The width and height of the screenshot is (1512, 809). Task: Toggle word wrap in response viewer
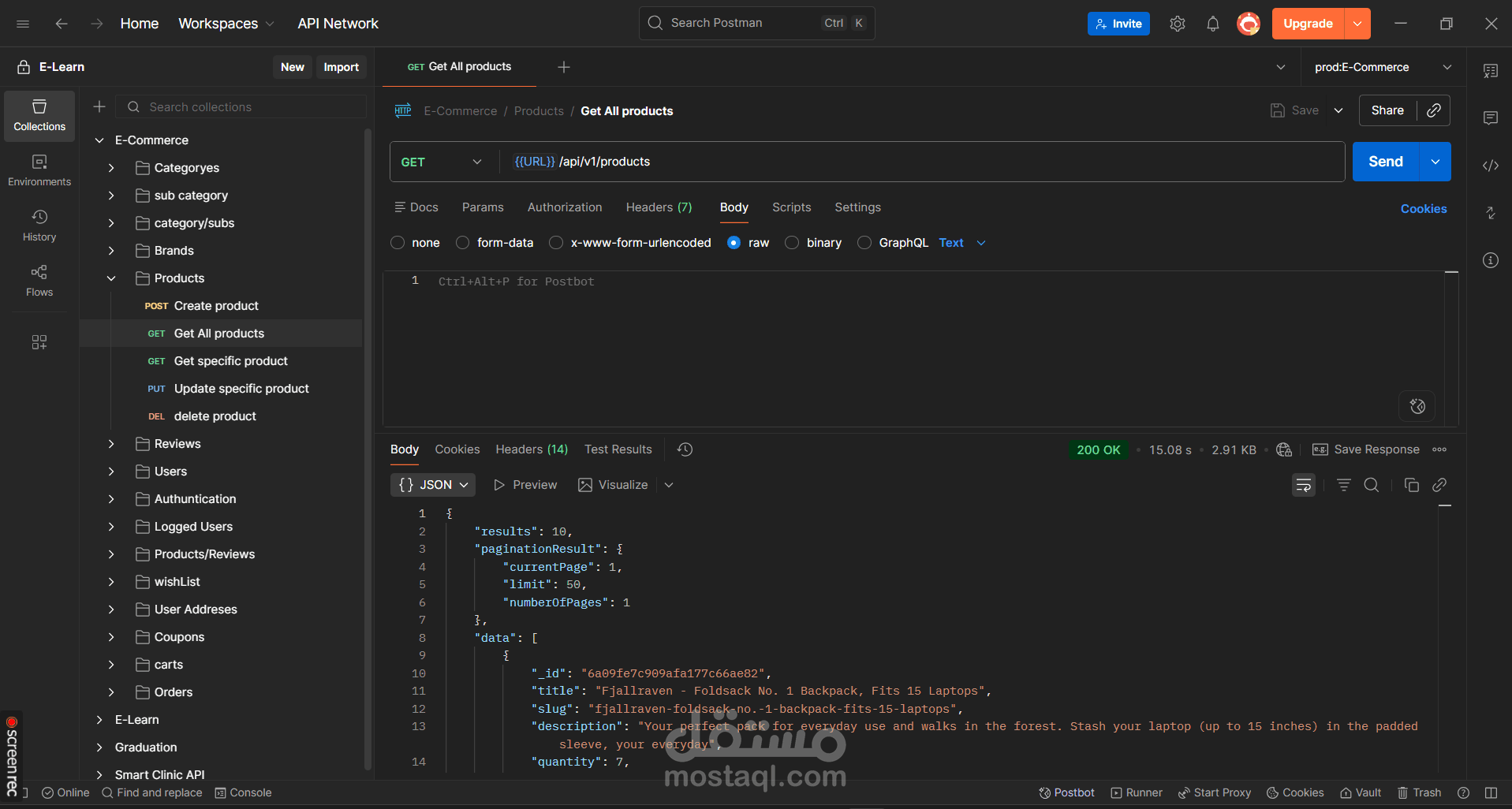pyautogui.click(x=1304, y=485)
